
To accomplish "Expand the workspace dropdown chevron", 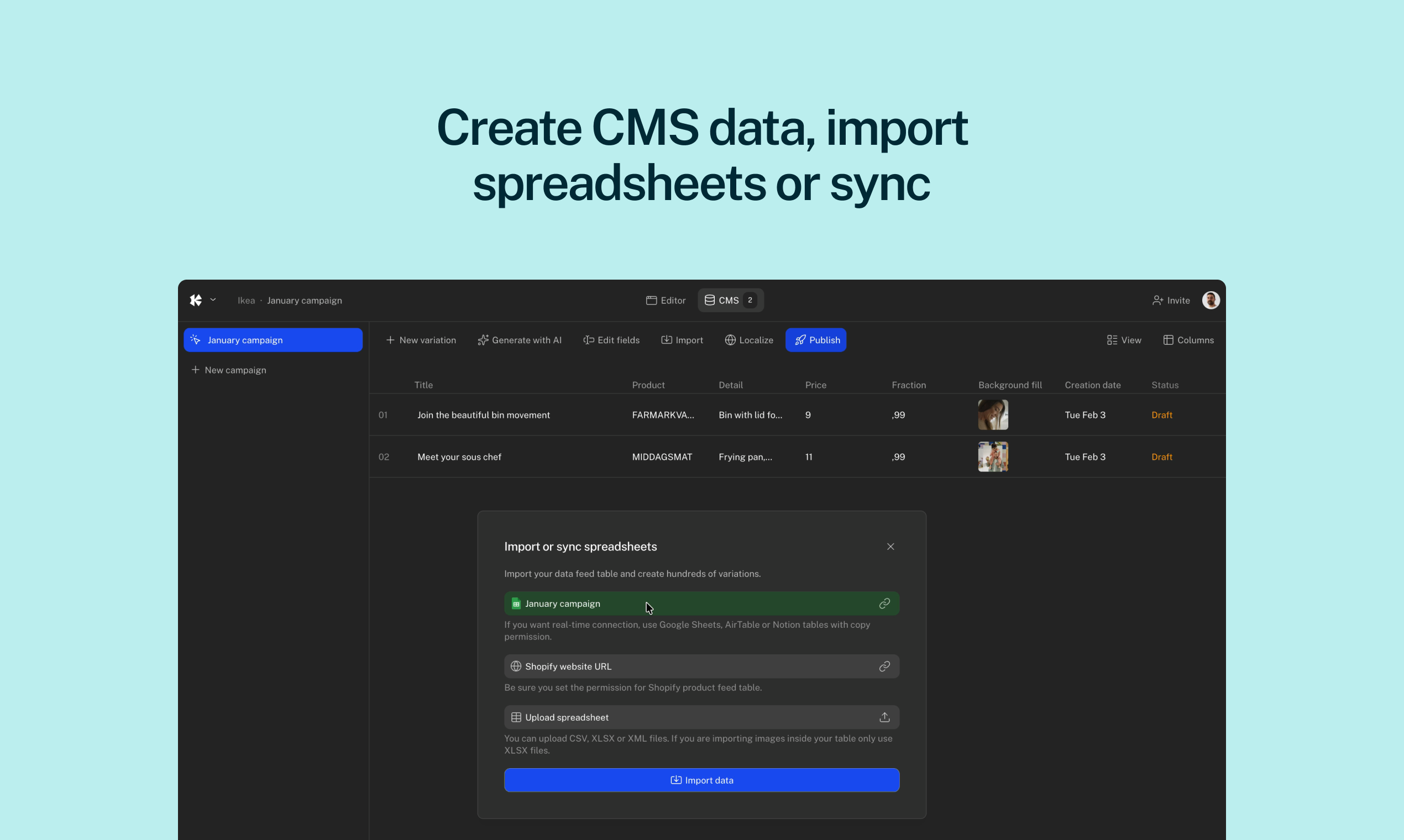I will tap(213, 300).
